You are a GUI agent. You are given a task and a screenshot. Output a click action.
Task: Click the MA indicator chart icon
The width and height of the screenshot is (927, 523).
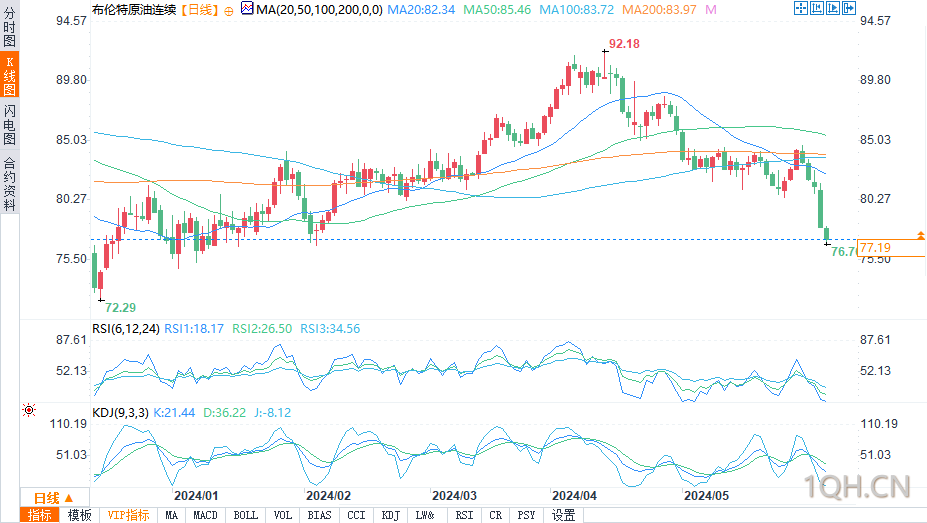(247, 8)
